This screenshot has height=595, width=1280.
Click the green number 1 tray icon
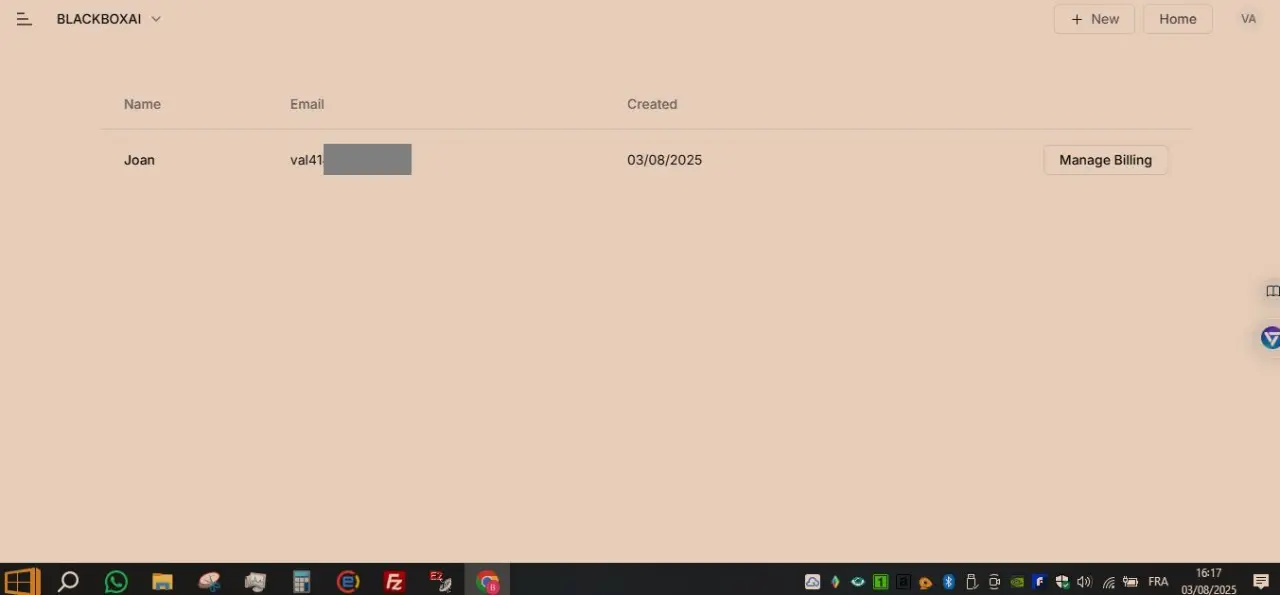881,581
